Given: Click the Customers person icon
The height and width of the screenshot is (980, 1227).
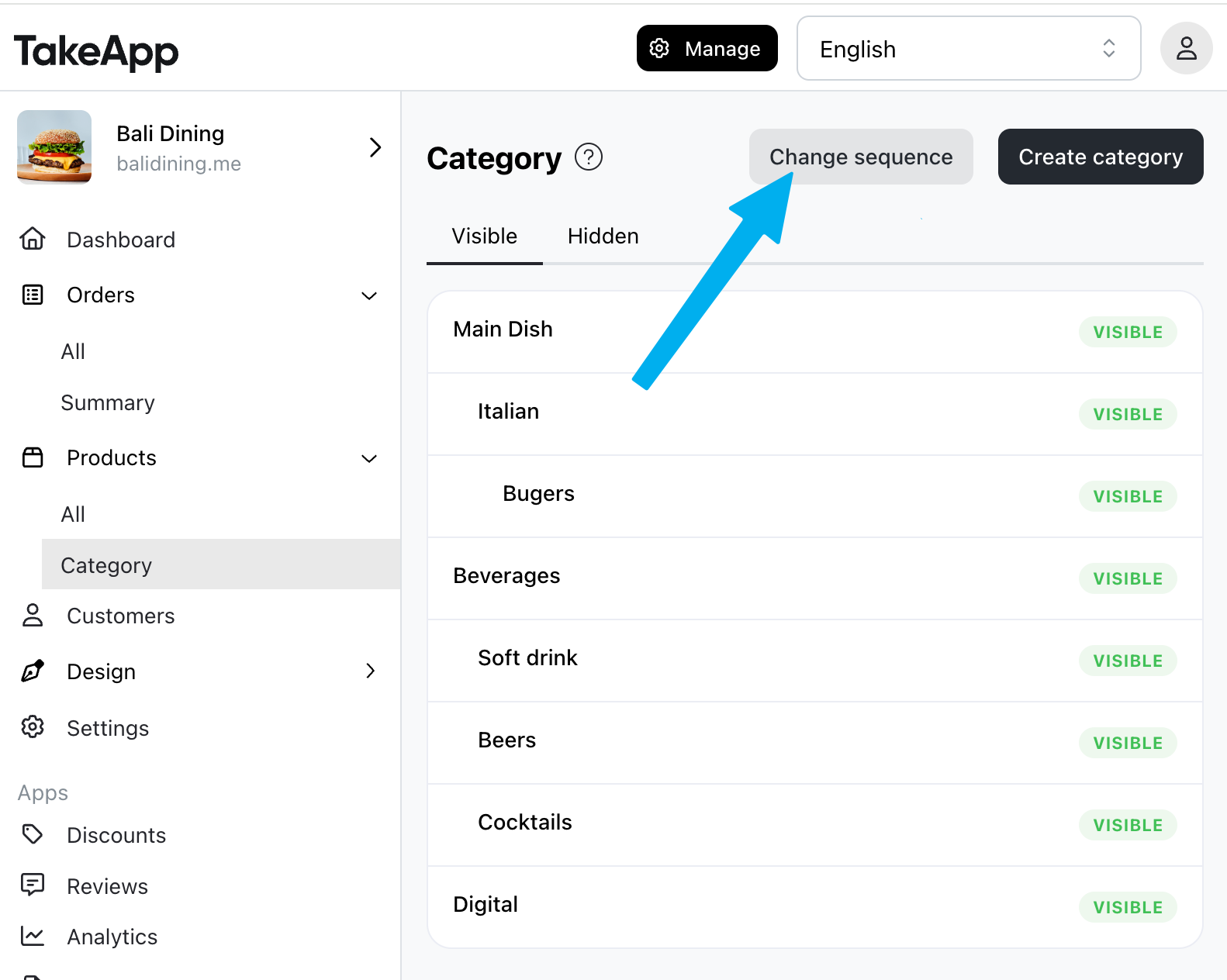Looking at the screenshot, I should (33, 616).
